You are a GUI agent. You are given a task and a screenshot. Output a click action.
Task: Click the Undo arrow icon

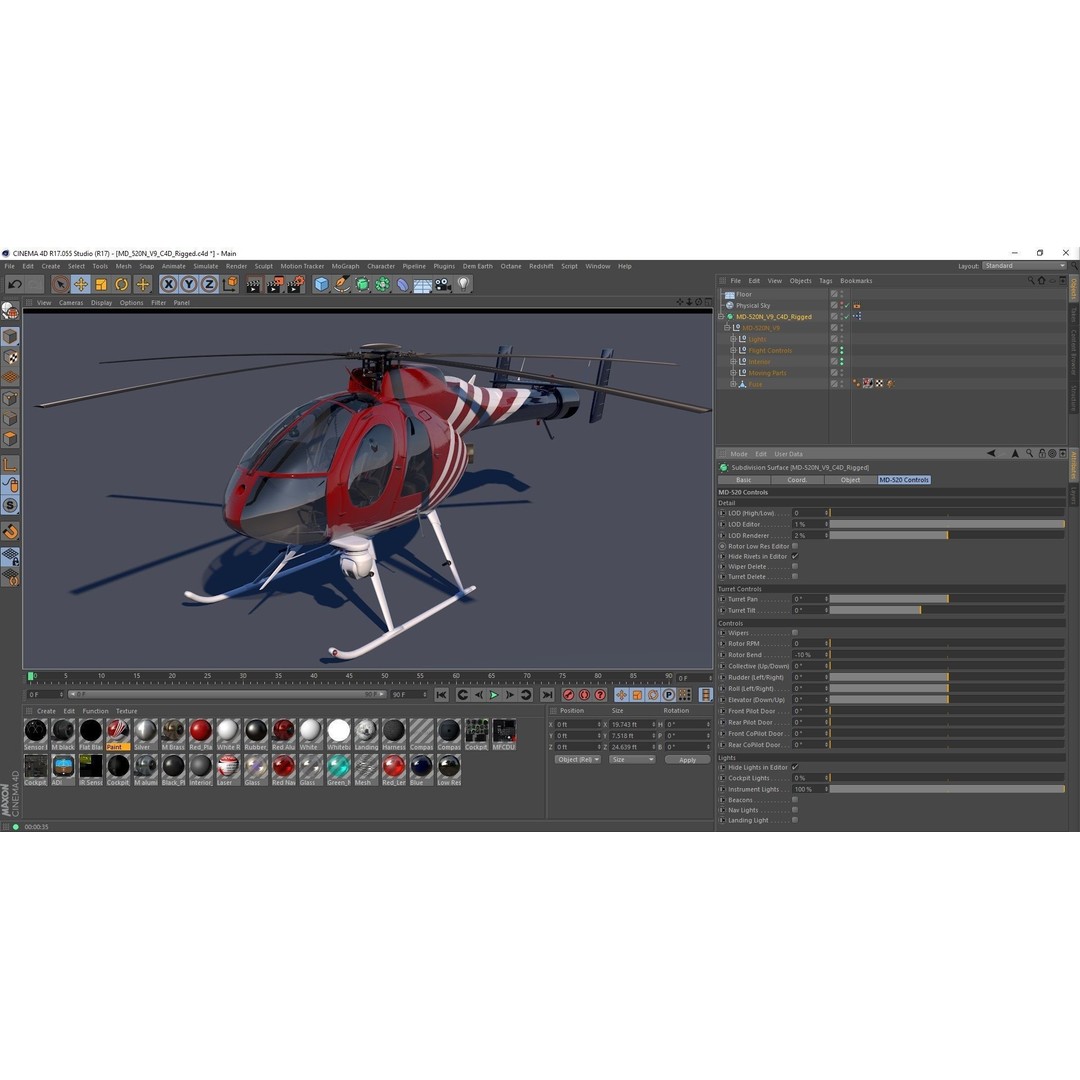[x=15, y=284]
